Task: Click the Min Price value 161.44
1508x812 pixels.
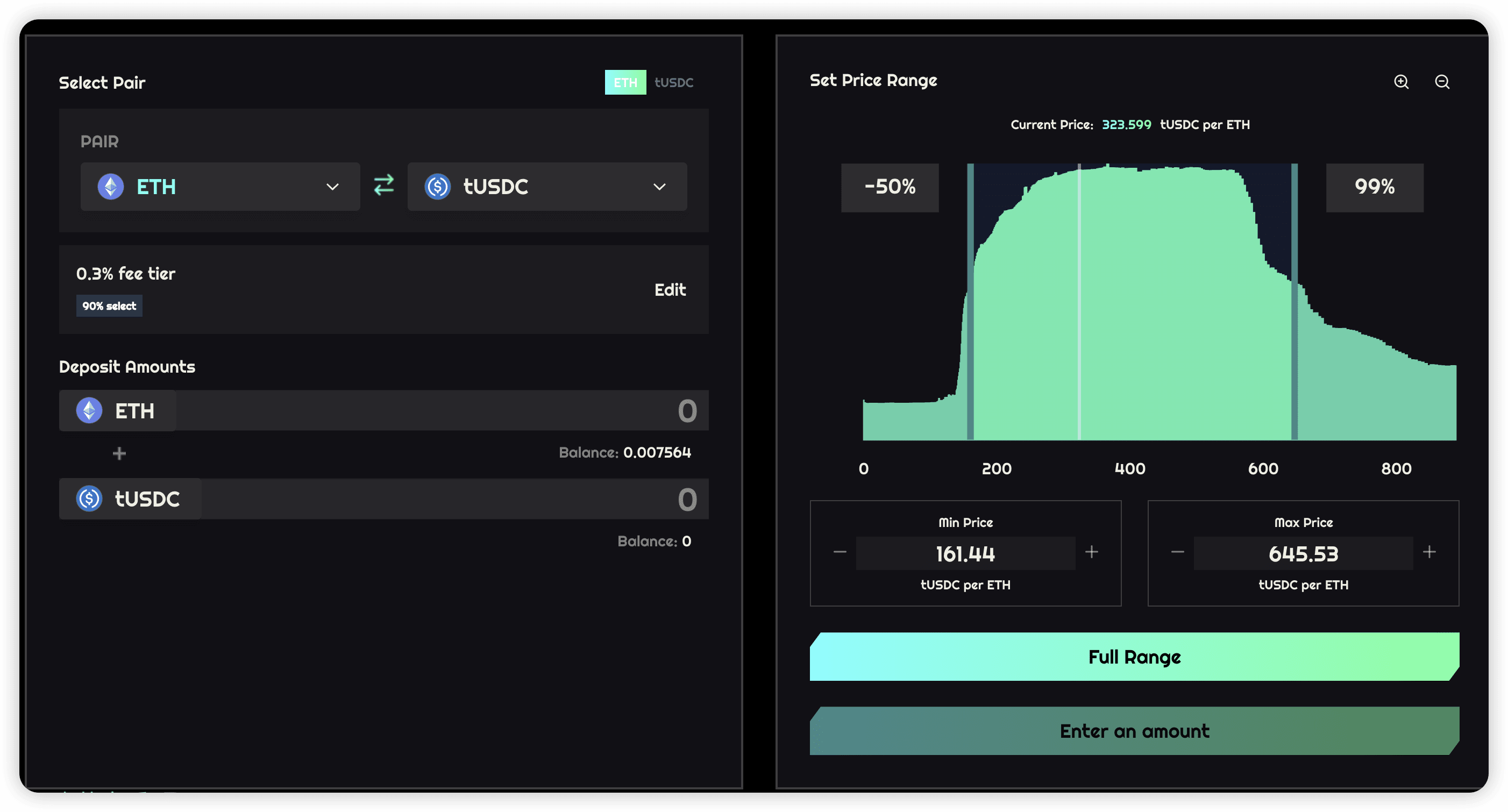Action: 965,554
